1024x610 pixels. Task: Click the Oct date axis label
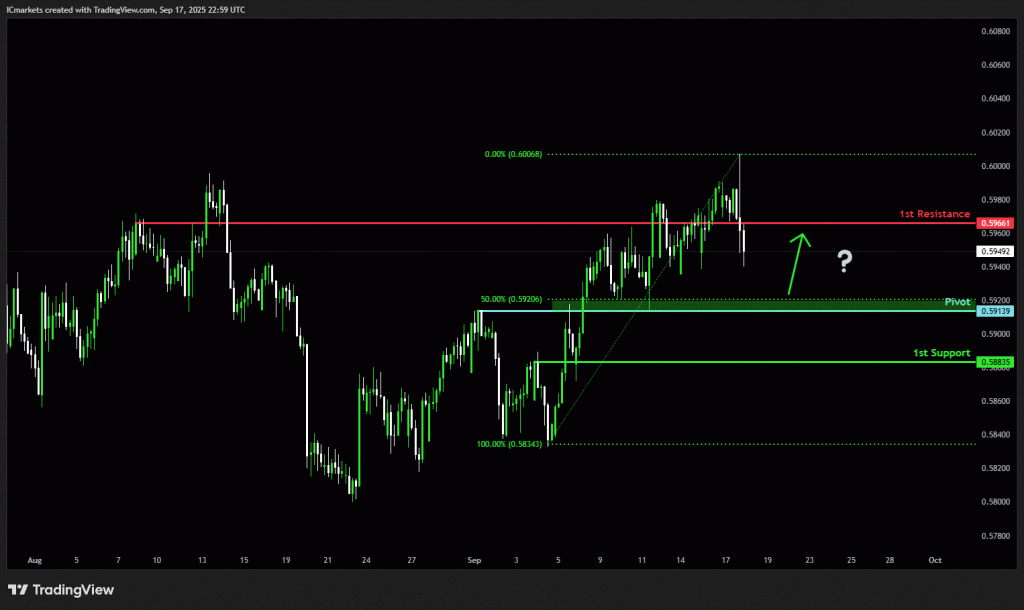coord(935,560)
